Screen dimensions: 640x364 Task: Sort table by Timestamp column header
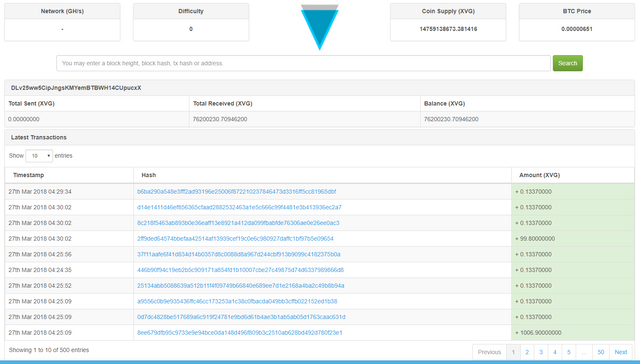coord(28,175)
